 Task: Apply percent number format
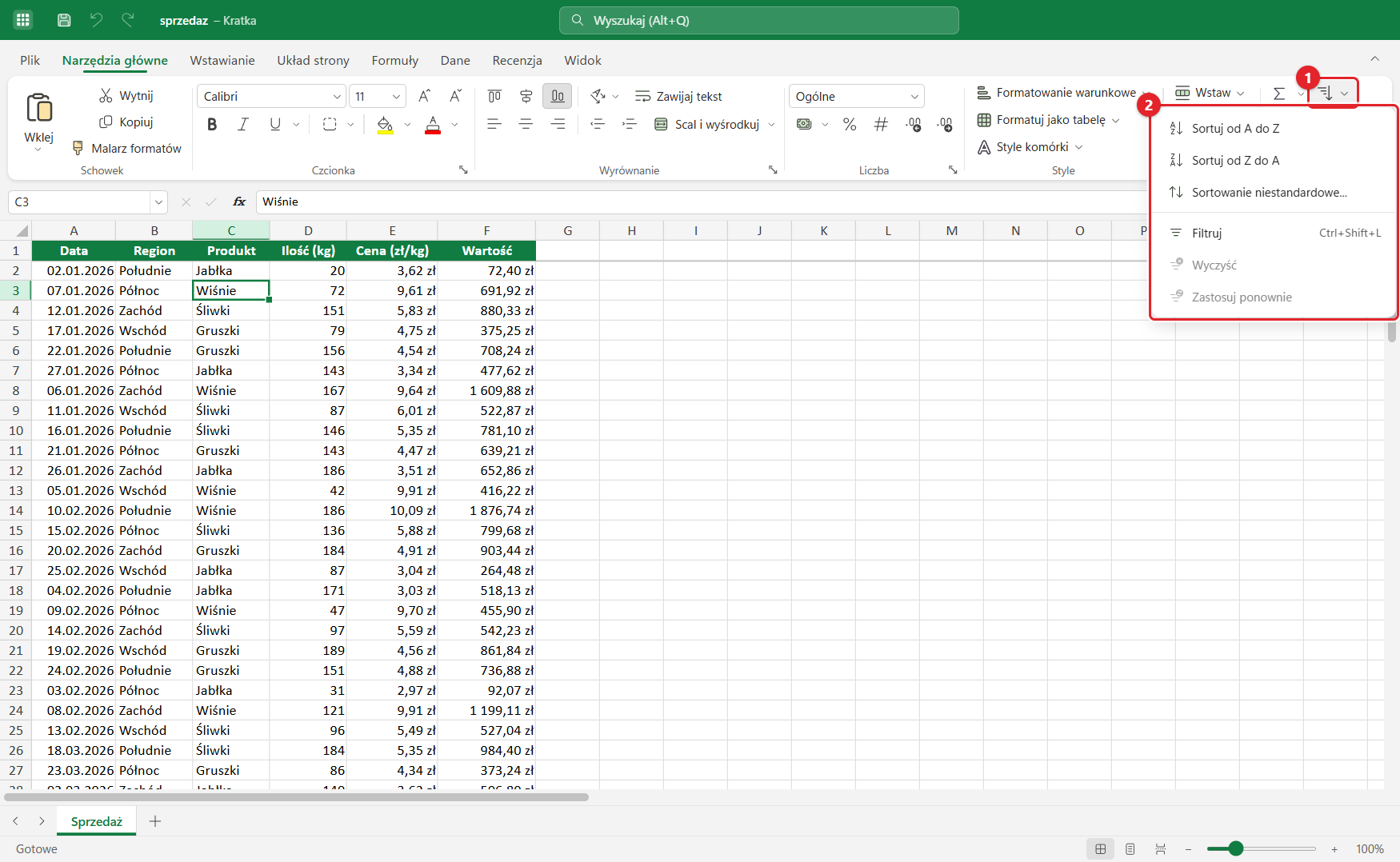pyautogui.click(x=850, y=125)
